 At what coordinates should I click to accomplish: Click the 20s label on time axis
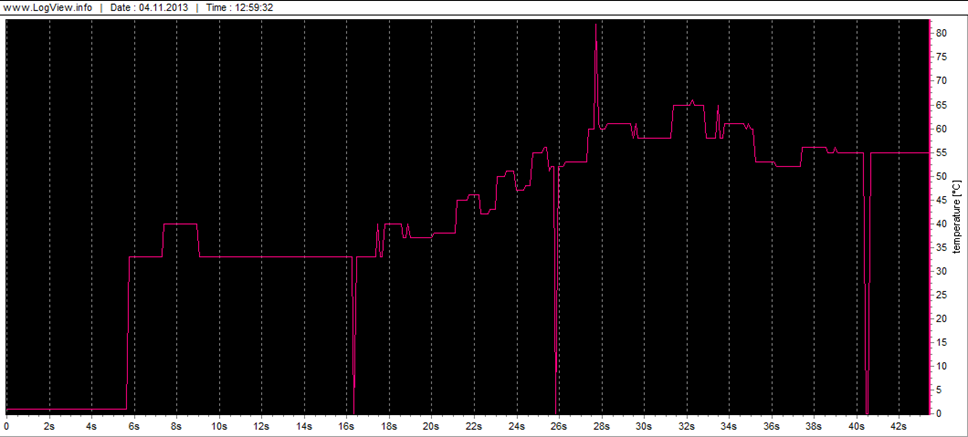point(432,426)
